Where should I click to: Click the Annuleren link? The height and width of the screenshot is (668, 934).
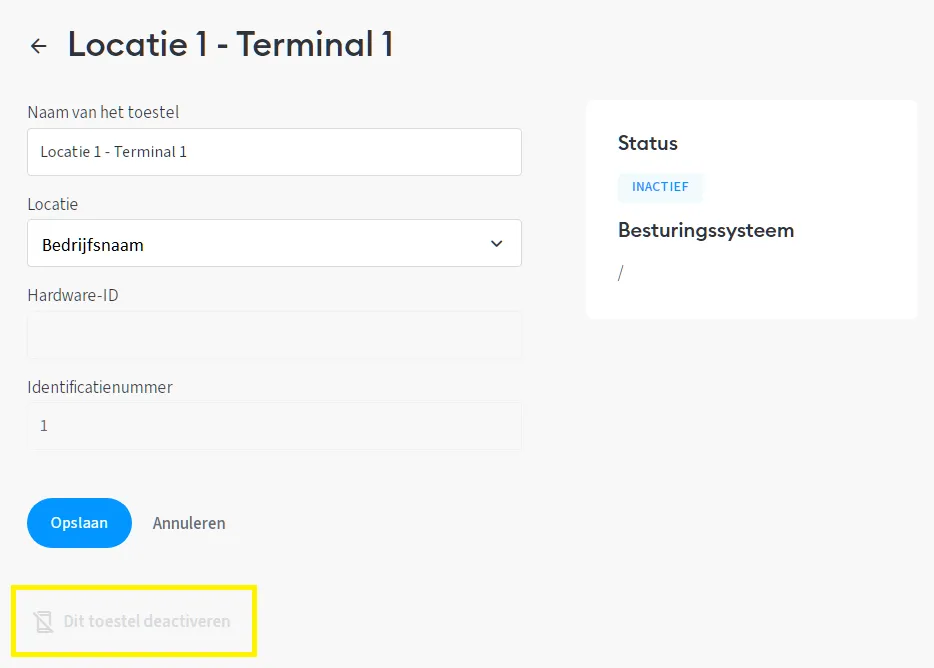point(189,523)
